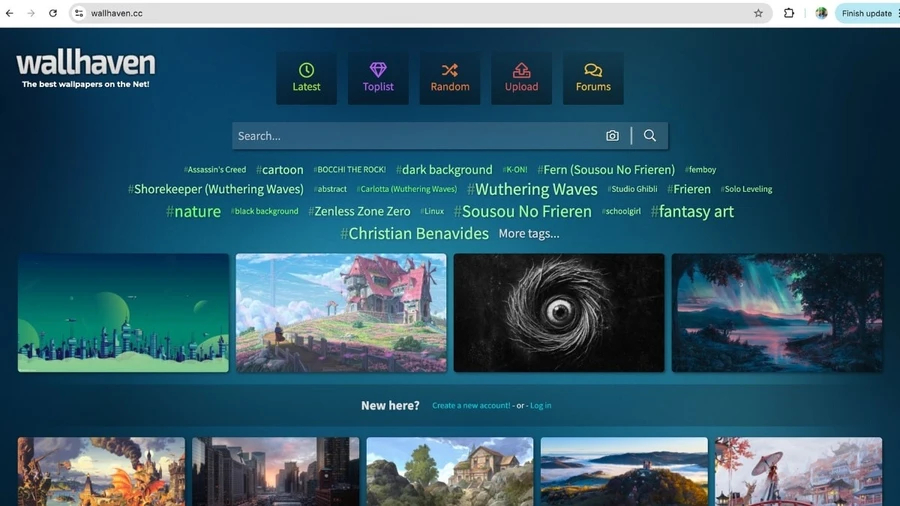Open the mountain above clouds thumbnail
Viewport: 900px width, 506px height.
[x=624, y=472]
